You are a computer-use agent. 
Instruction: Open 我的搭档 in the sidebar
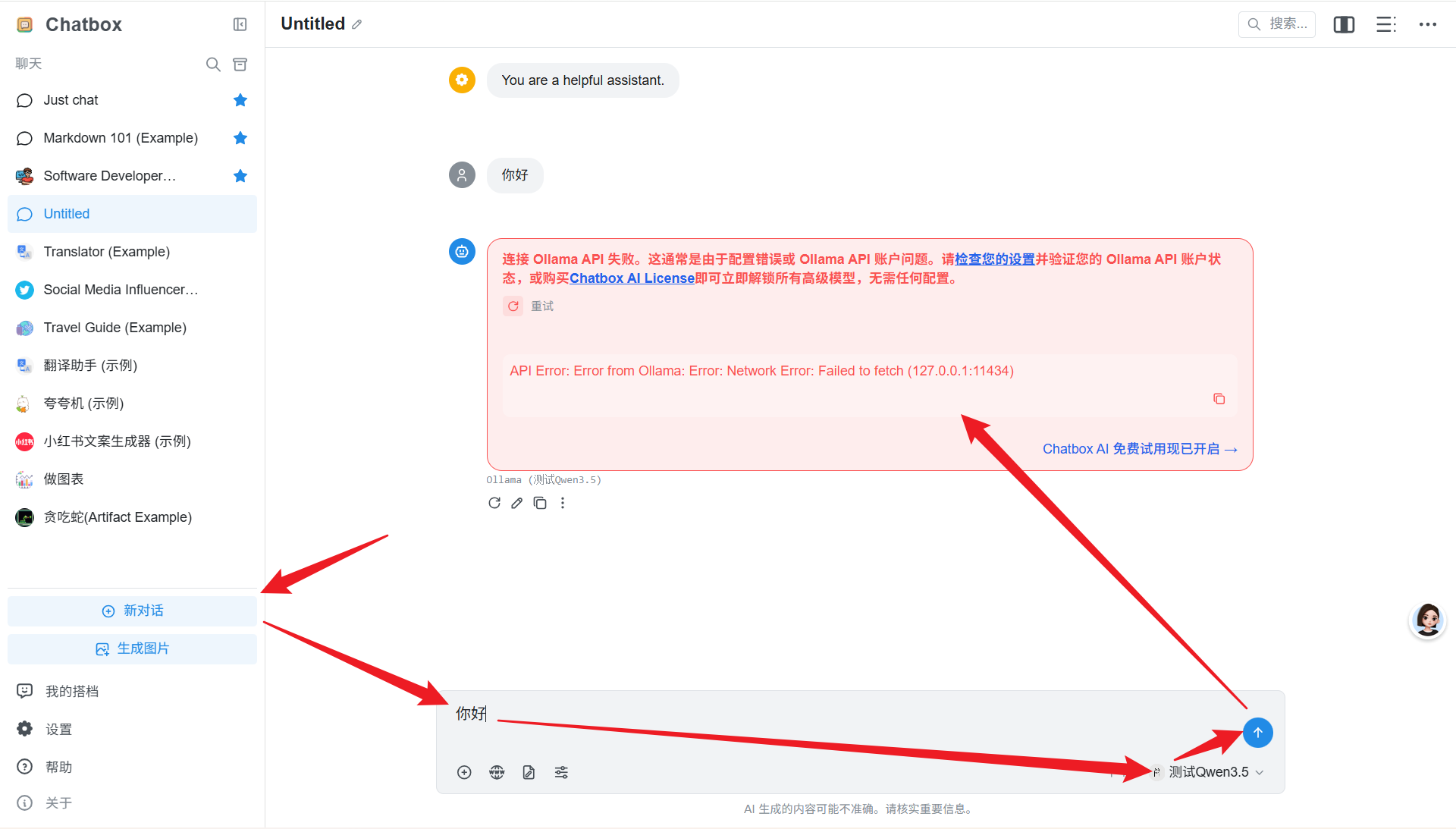tap(132, 691)
